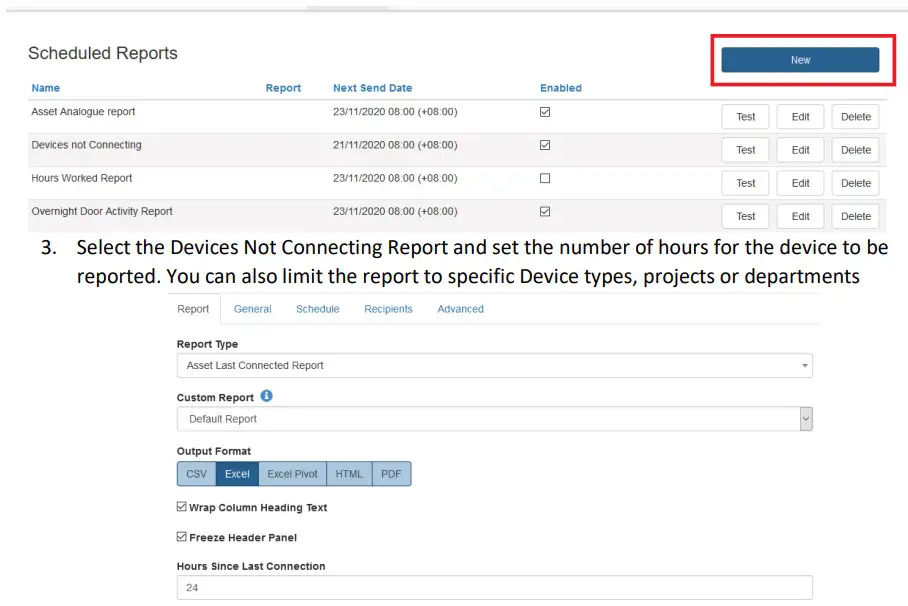Delete the Hours Worked Report
Image resolution: width=908 pixels, height=606 pixels.
[x=855, y=183]
